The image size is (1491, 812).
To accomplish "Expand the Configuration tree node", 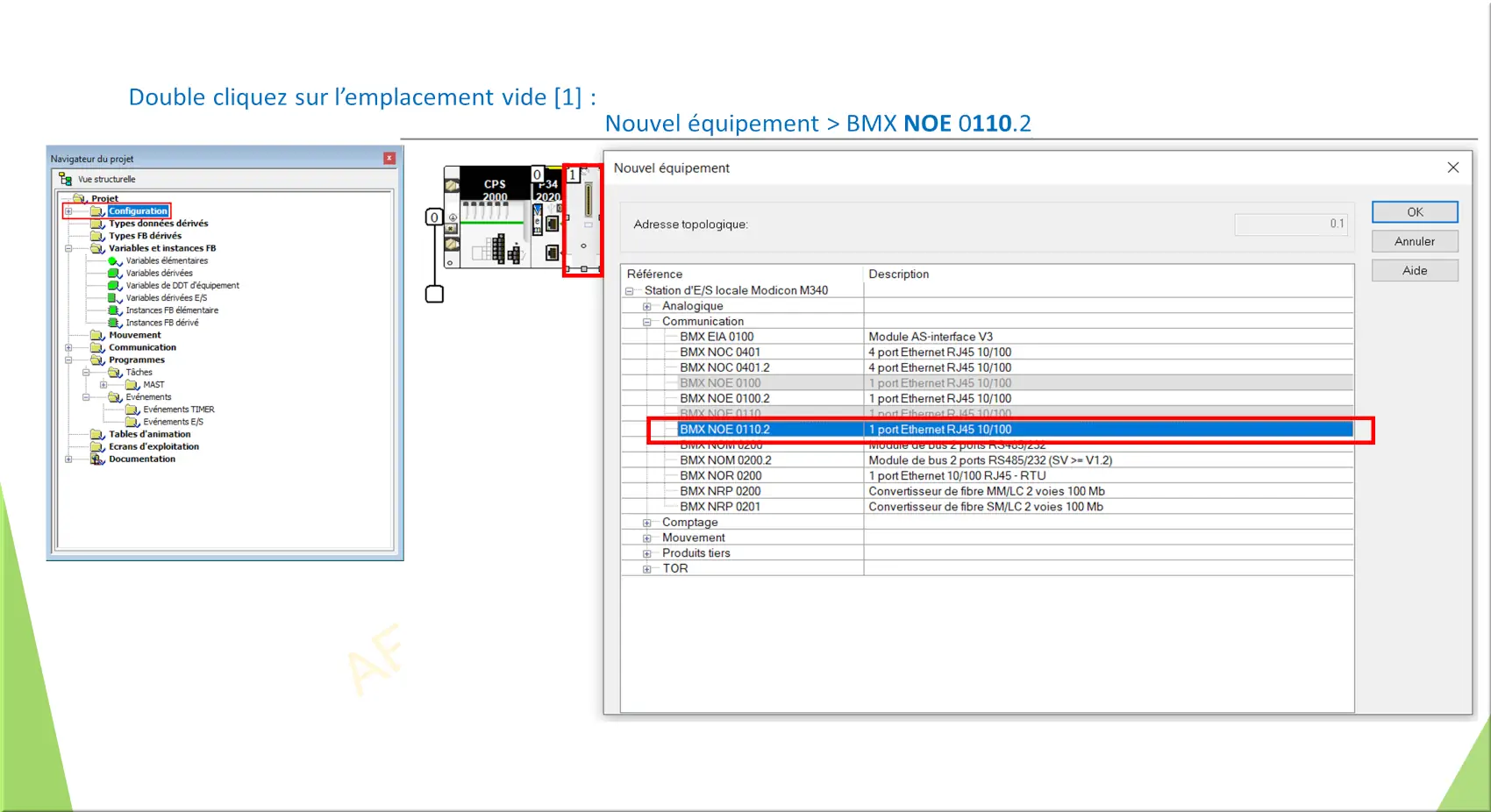I will (68, 211).
